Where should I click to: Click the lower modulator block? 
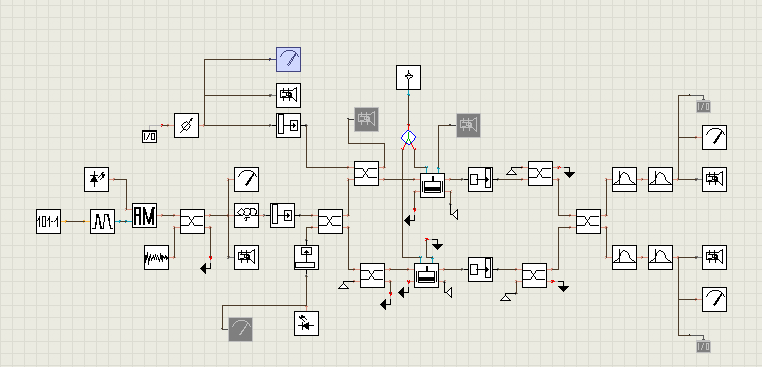click(x=427, y=276)
